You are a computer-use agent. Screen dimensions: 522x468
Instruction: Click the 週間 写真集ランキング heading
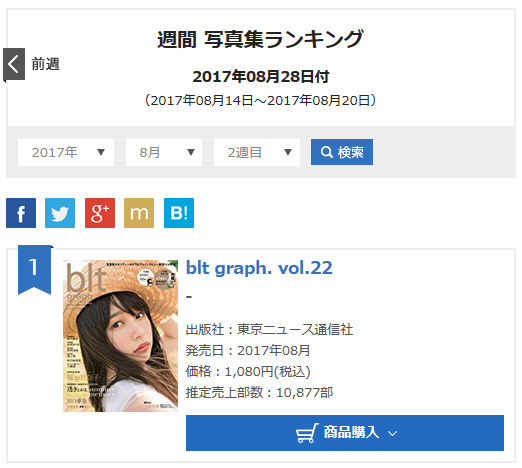[x=260, y=39]
